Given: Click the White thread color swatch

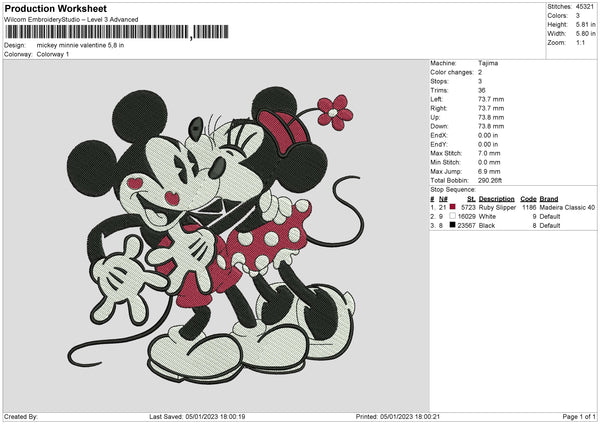Looking at the screenshot, I should point(453,216).
